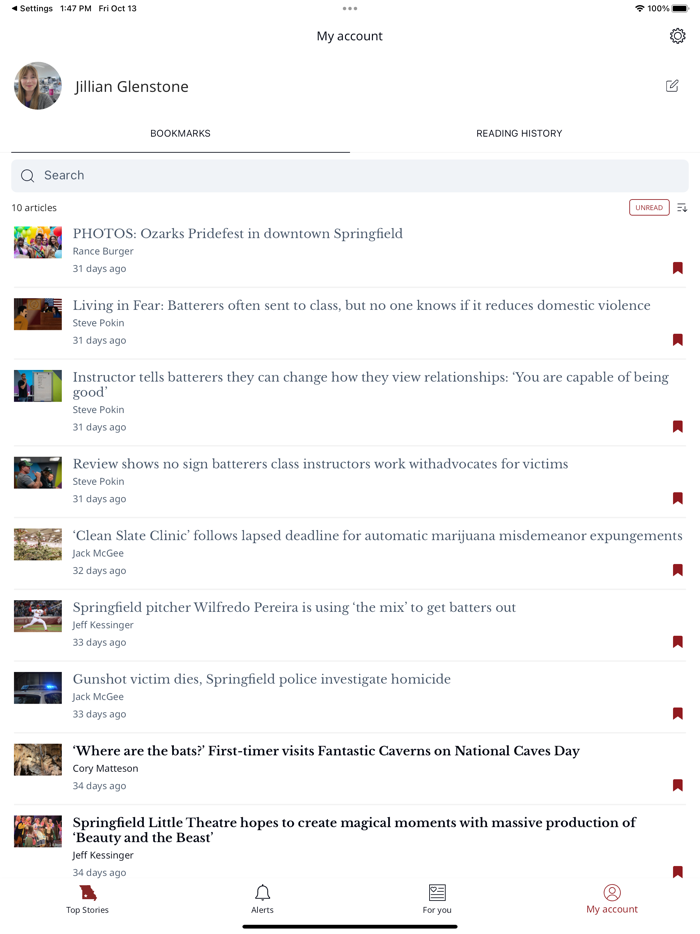The width and height of the screenshot is (700, 934).
Task: Tap the police lights article thumbnail
Action: tap(38, 688)
